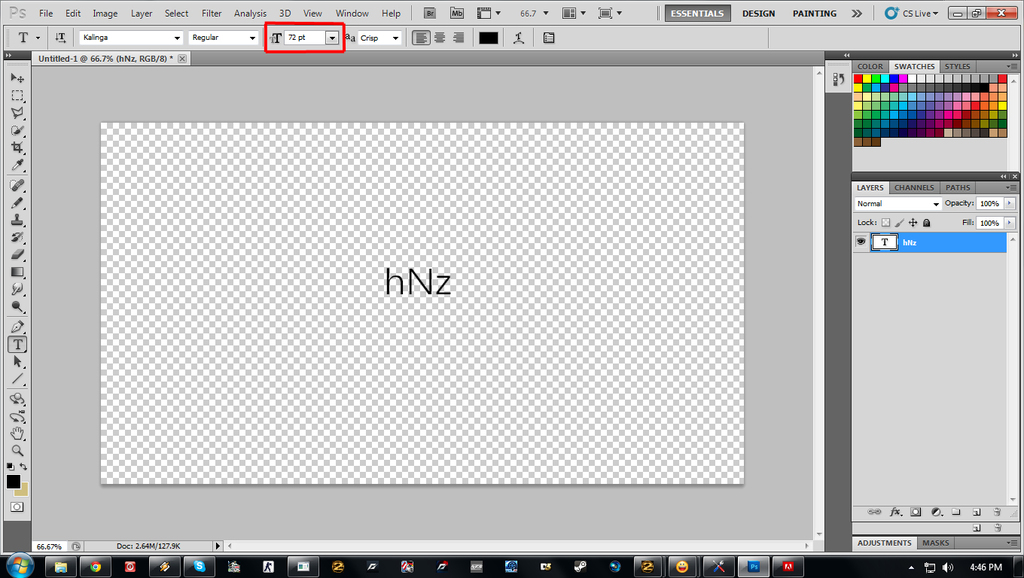Select the Hand tool

(x=17, y=433)
